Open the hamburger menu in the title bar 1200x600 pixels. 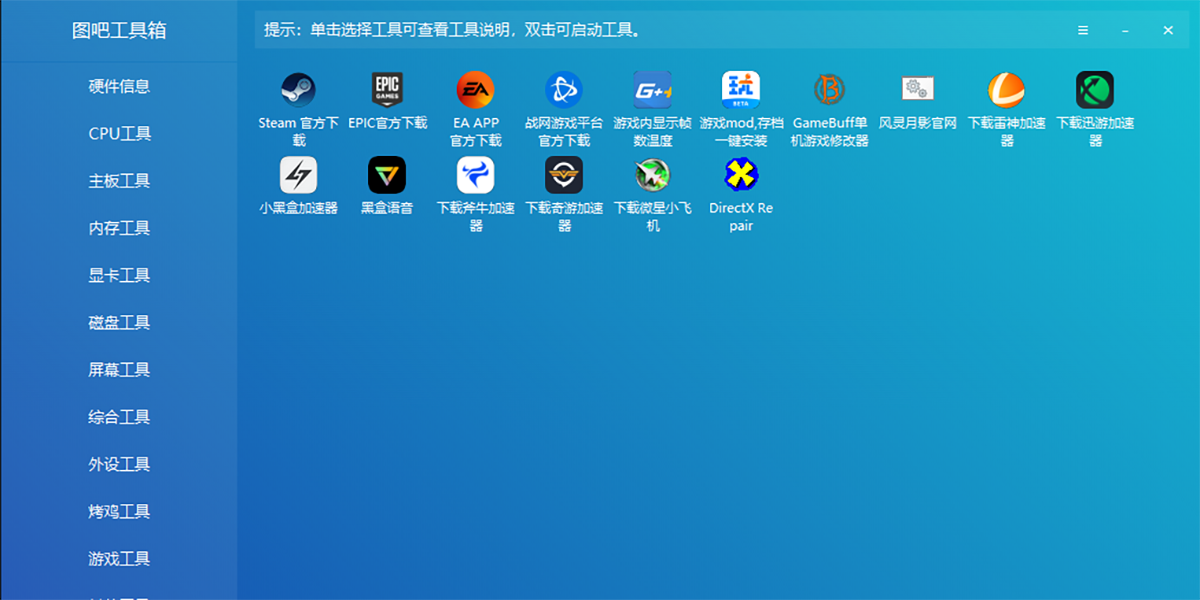point(1082,30)
